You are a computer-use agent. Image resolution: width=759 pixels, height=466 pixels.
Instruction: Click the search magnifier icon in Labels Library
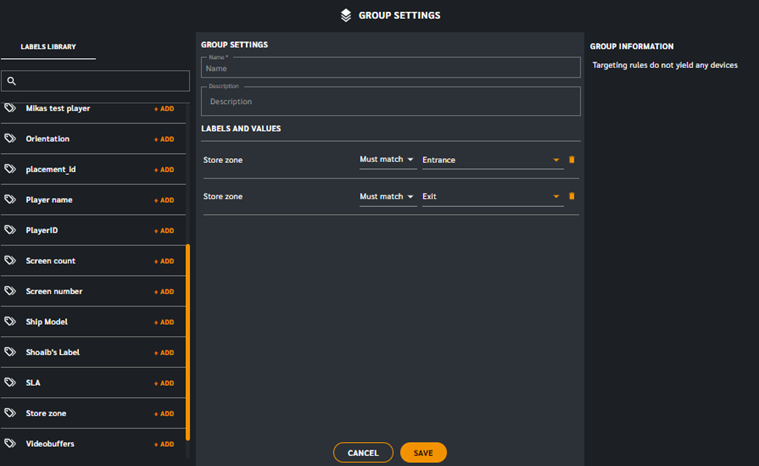(12, 81)
